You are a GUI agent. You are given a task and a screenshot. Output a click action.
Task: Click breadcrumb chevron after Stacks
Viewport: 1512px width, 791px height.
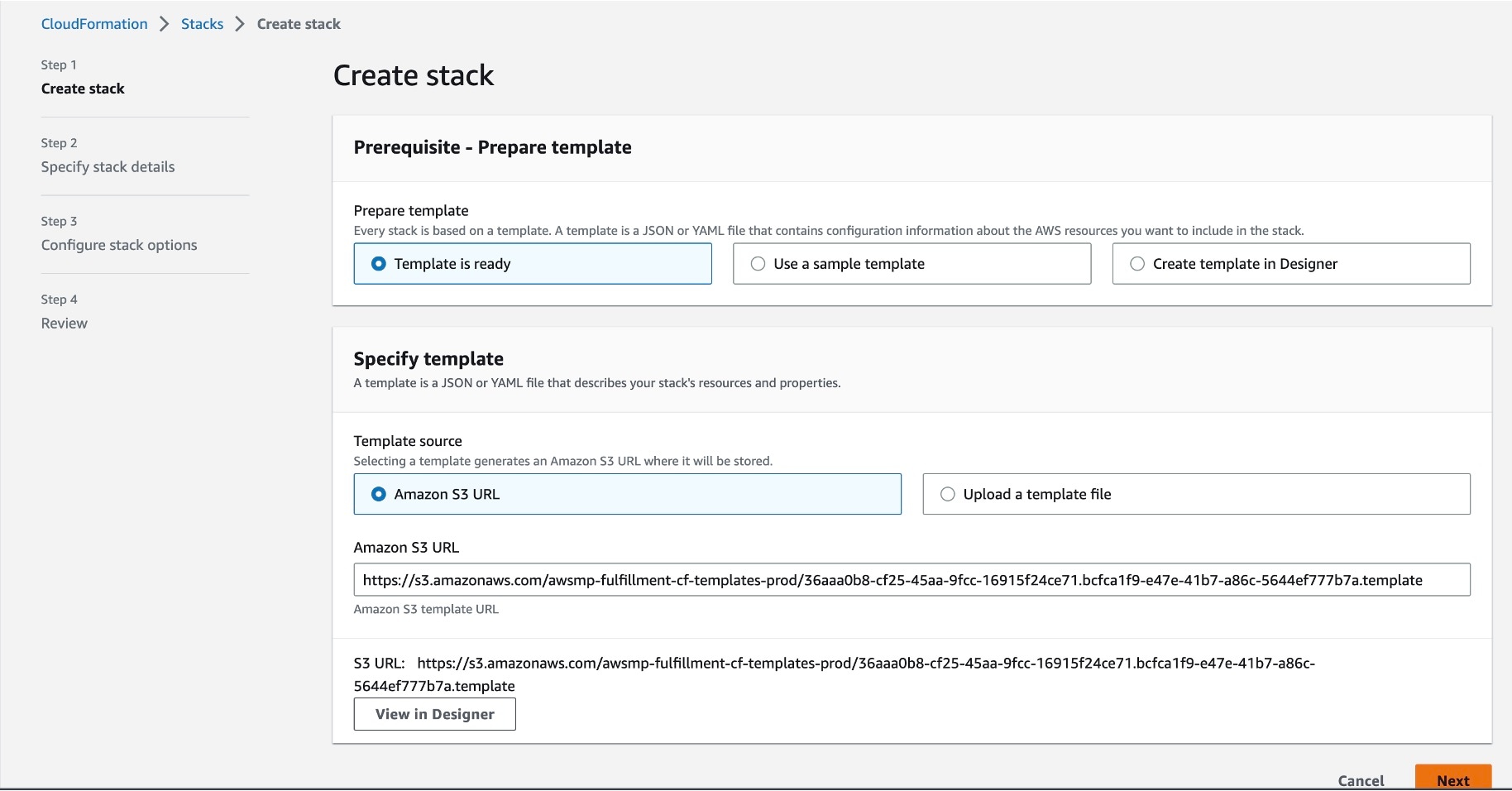[240, 24]
